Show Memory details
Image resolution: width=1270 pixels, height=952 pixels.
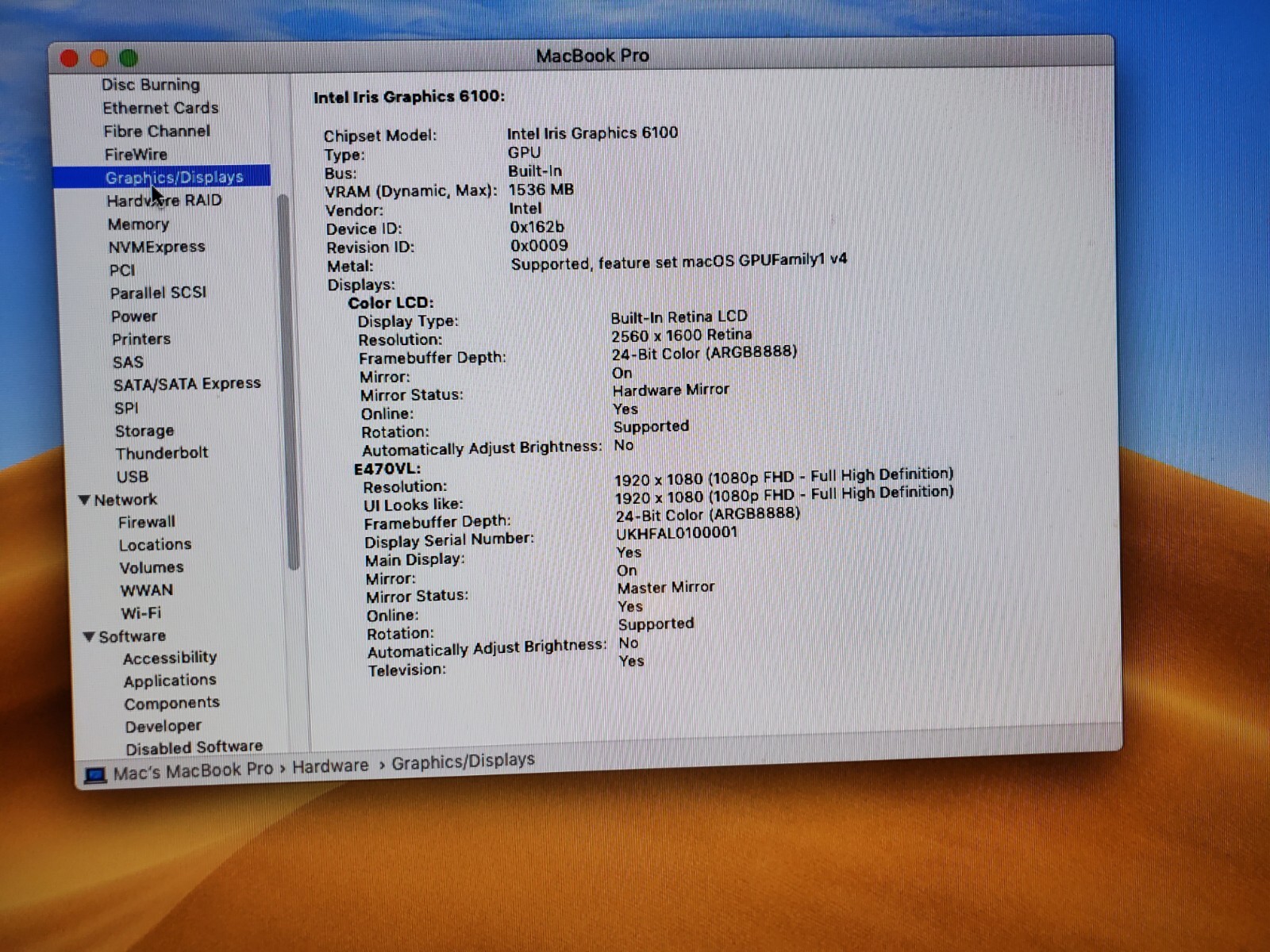click(138, 224)
